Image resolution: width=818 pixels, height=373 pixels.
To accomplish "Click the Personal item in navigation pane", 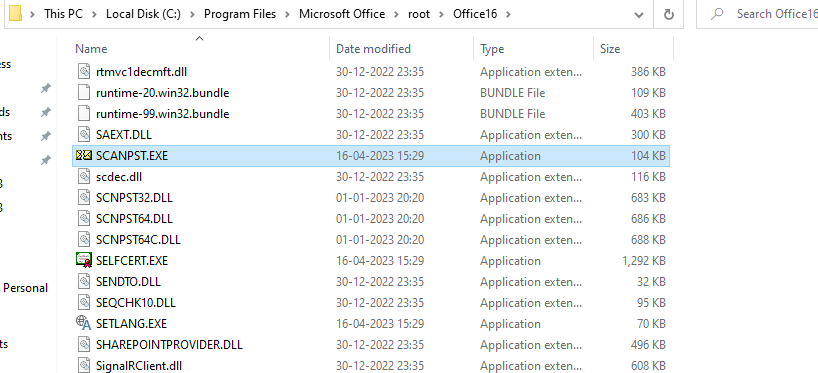I will click(x=26, y=288).
